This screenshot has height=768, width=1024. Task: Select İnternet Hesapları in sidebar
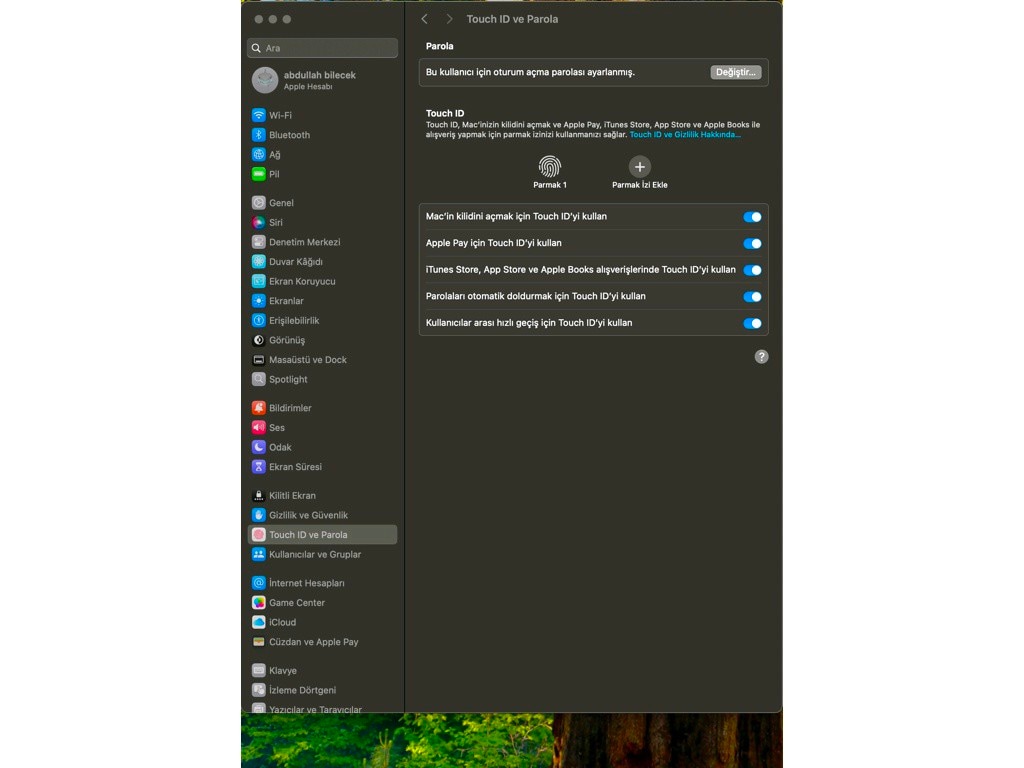click(x=323, y=583)
